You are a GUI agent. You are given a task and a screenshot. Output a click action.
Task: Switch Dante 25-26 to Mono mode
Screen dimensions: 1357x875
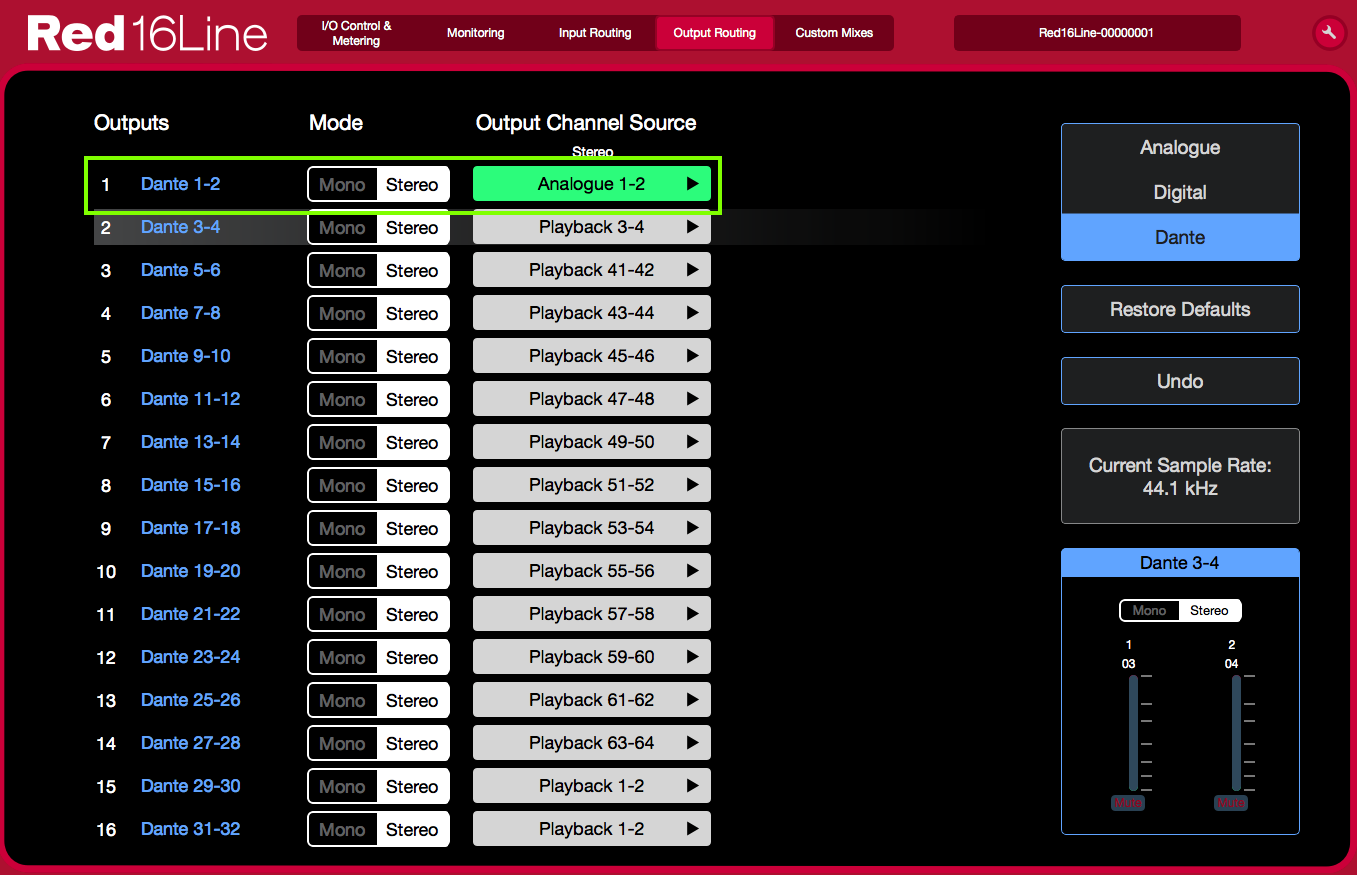click(x=342, y=700)
